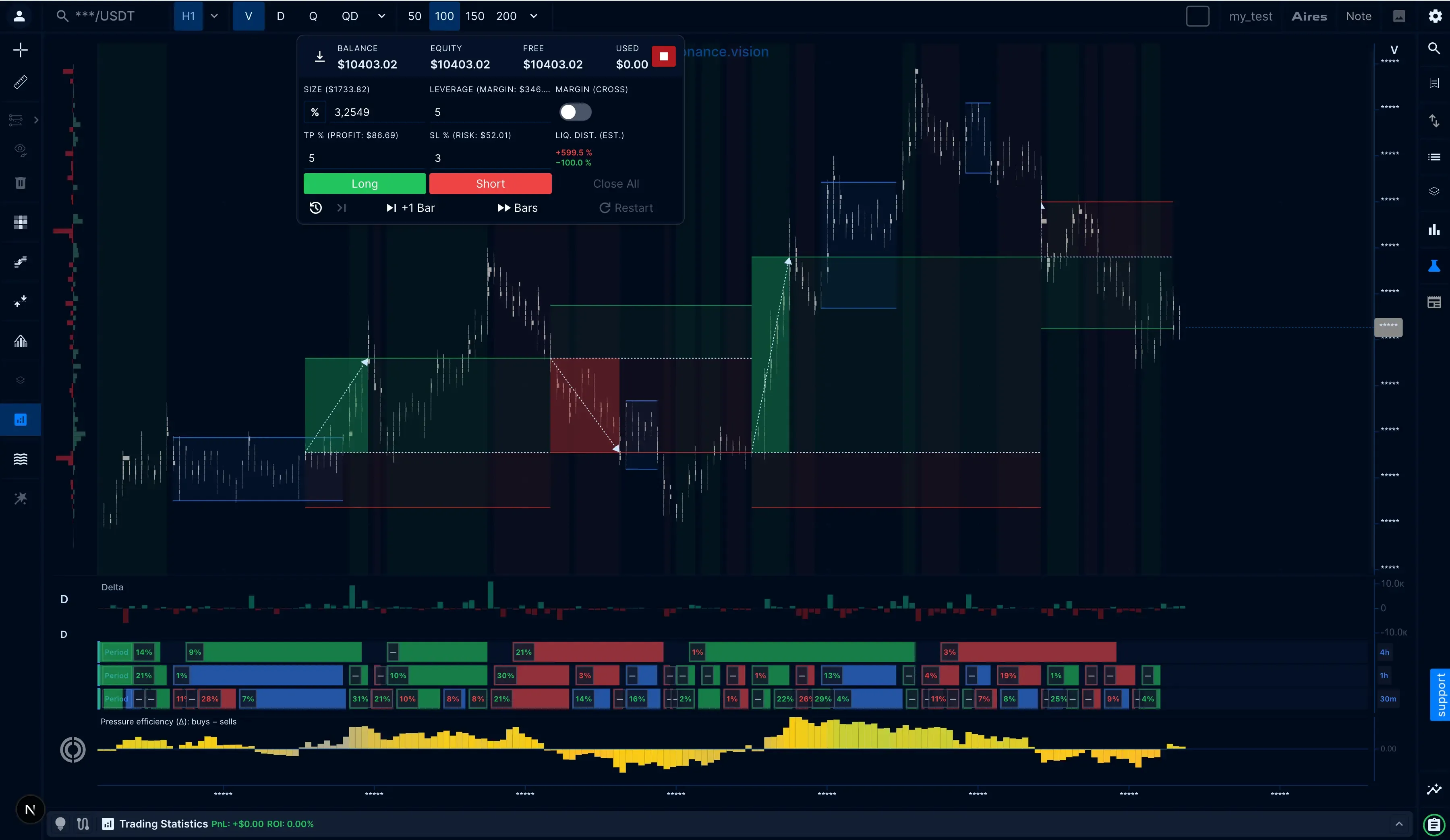This screenshot has width=1450, height=840.
Task: Select the magic wand tool
Action: click(20, 498)
